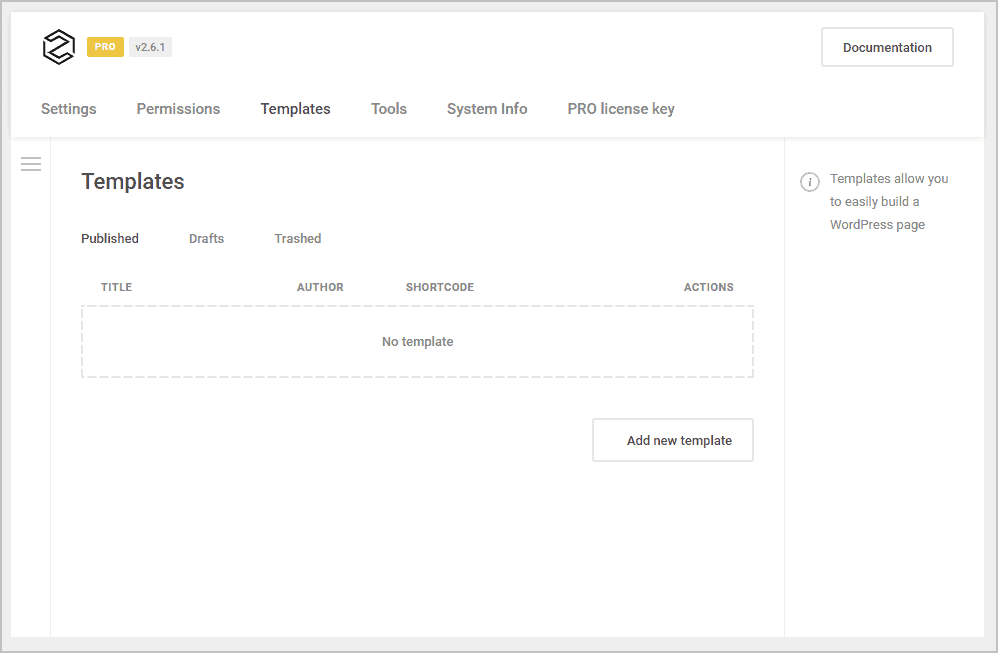Go to the Tools tab
Image resolution: width=998 pixels, height=653 pixels.
click(x=388, y=108)
